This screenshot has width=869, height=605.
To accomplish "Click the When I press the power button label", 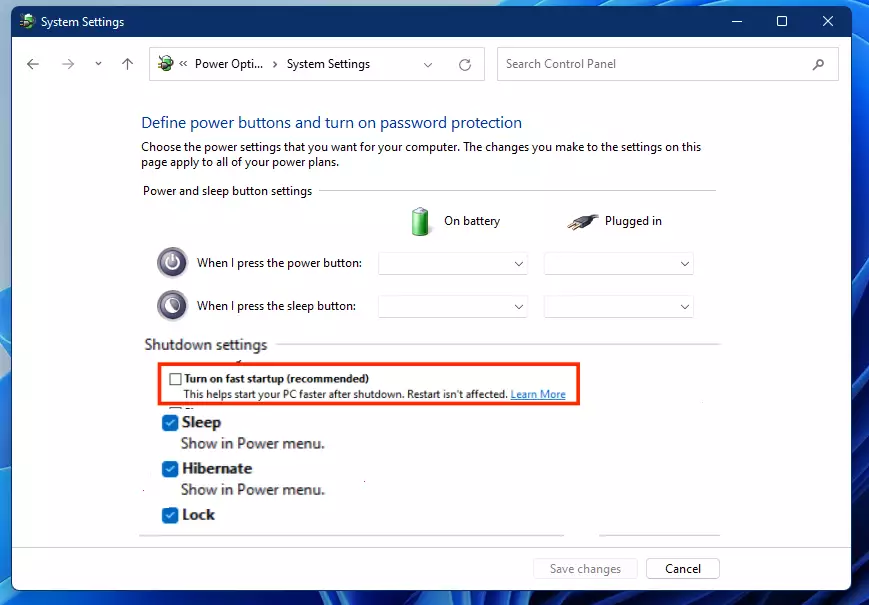I will point(279,263).
